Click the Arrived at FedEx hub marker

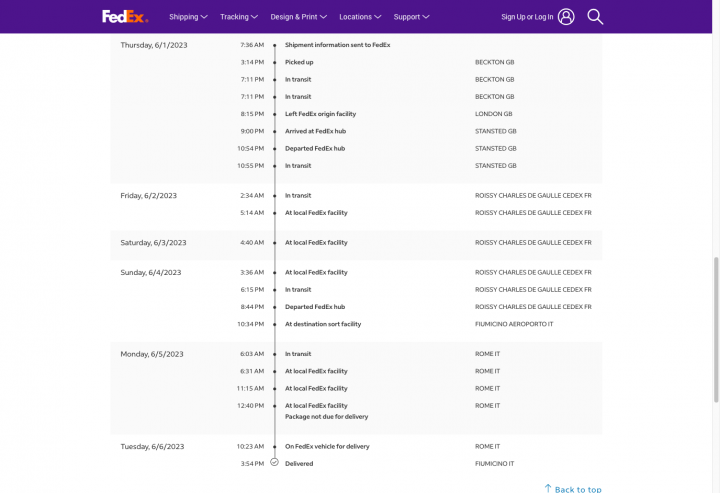click(x=275, y=131)
